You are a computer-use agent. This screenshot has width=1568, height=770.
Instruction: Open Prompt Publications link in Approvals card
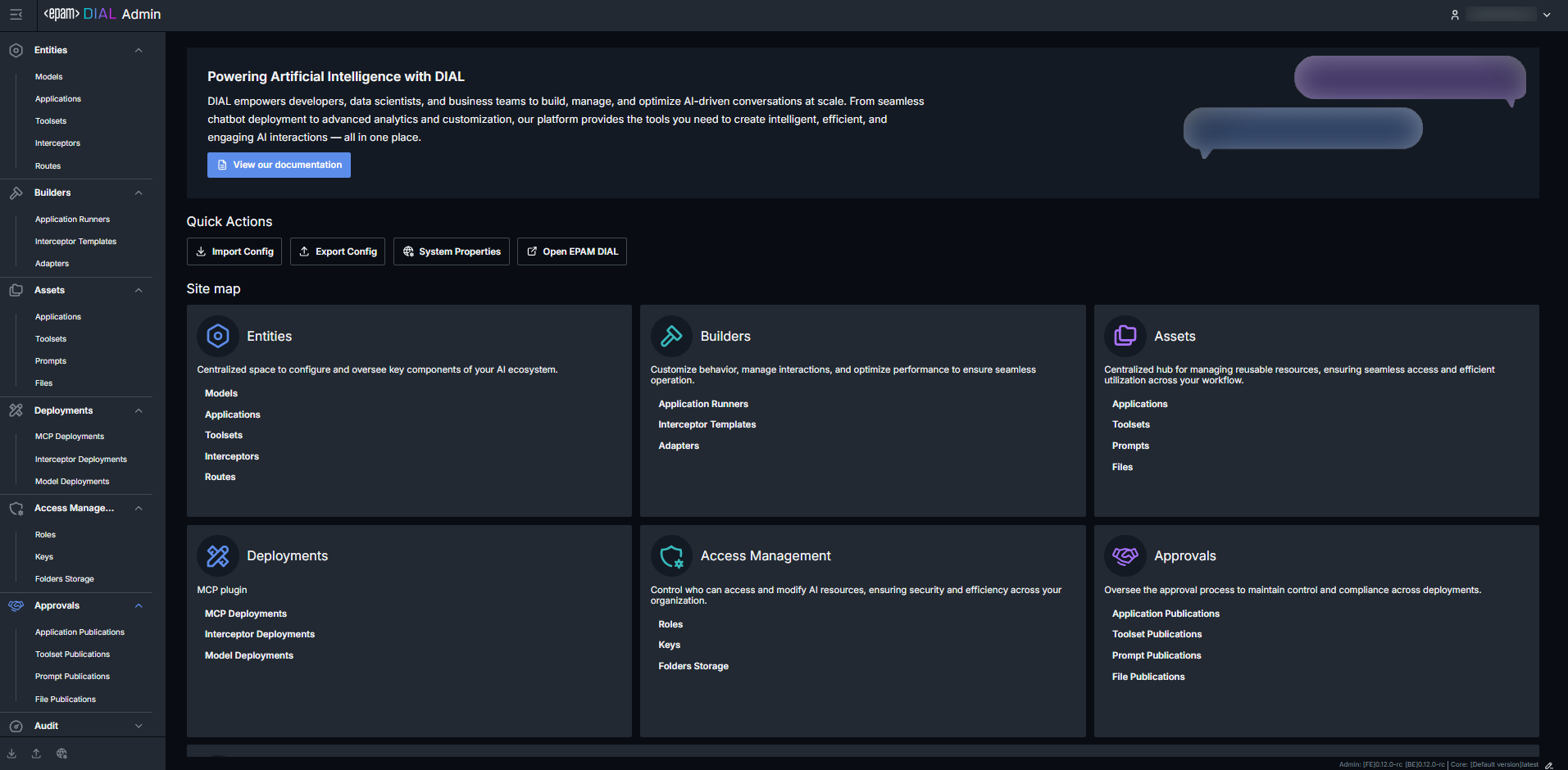1156,655
